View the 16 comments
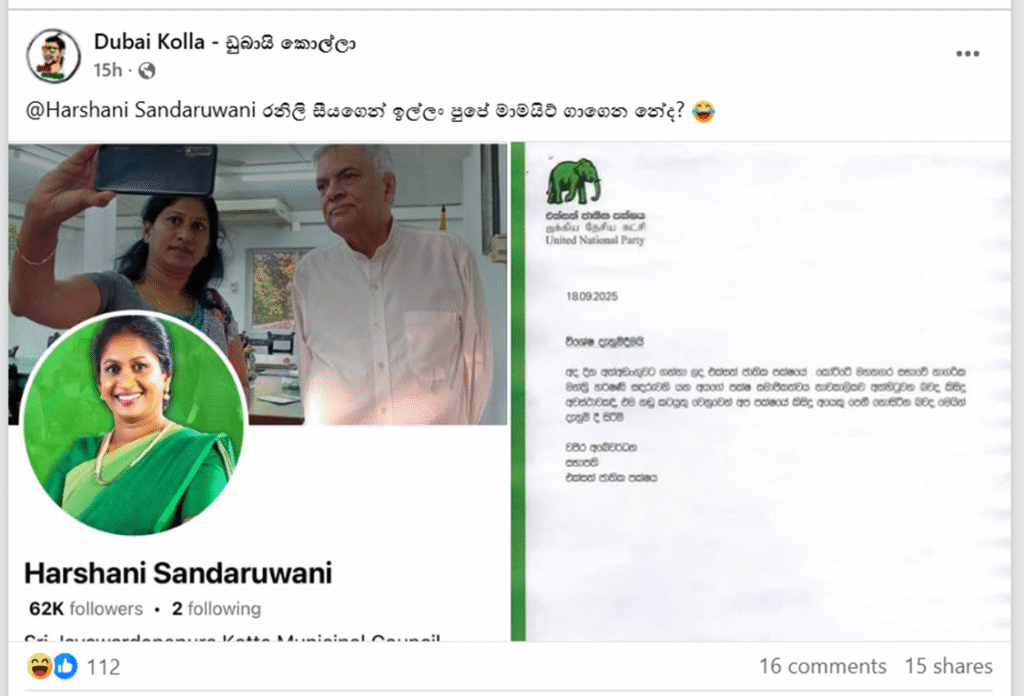1024x696 pixels. [822, 666]
